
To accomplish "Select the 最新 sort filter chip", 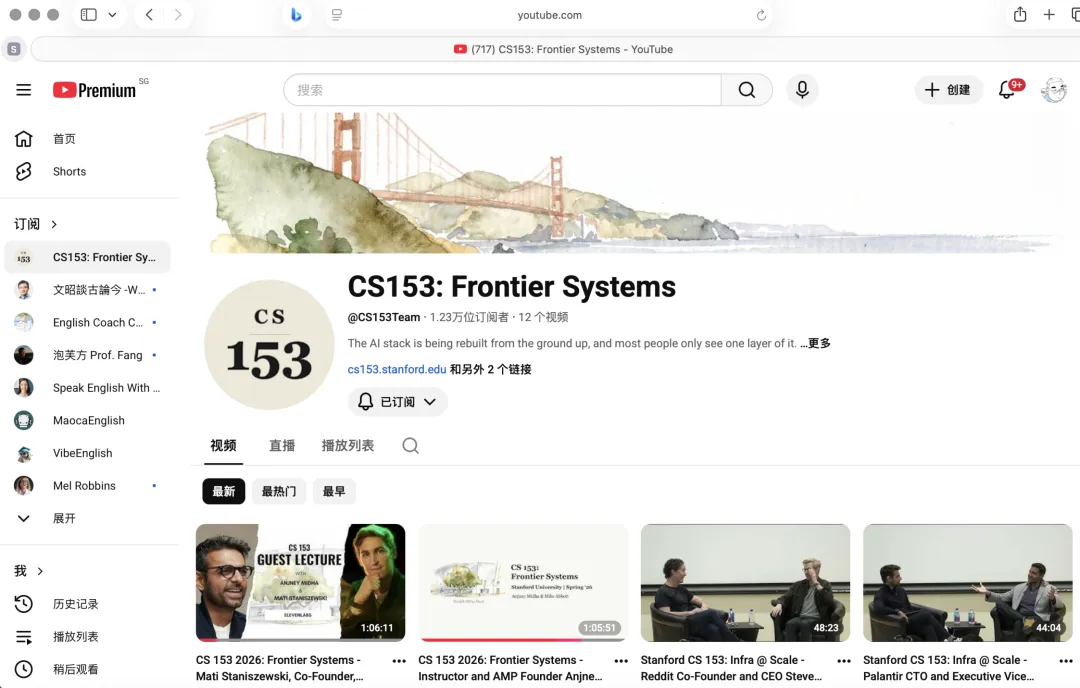I will (x=224, y=491).
